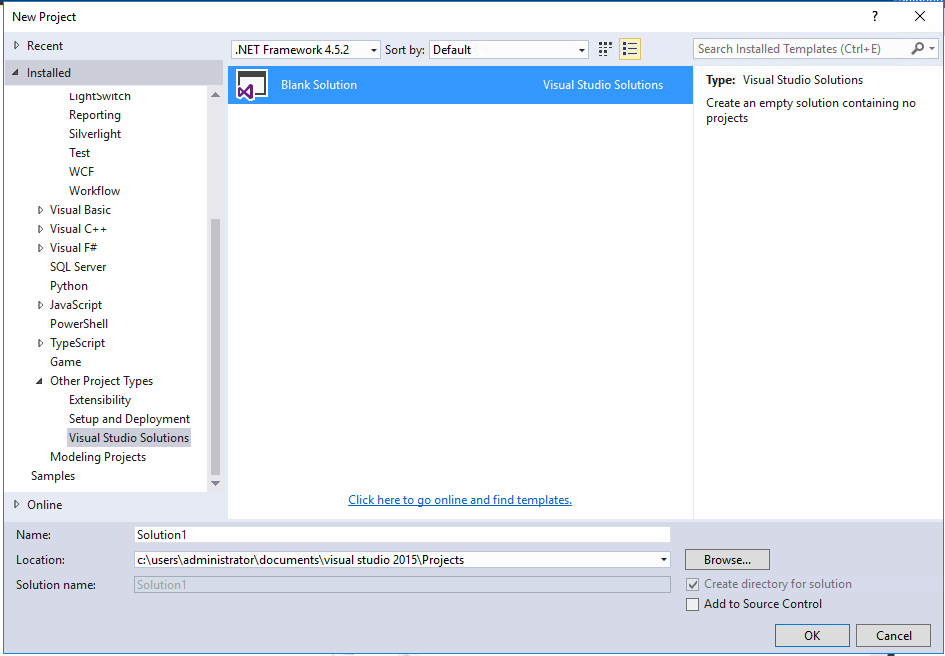Switch to medium icons list view
The height and width of the screenshot is (656, 945).
point(630,49)
